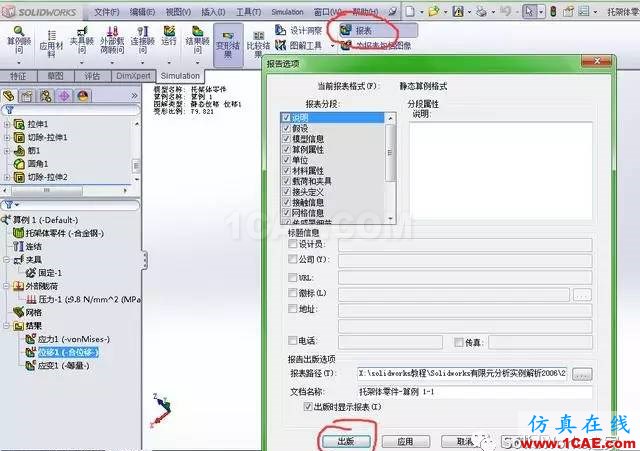The height and width of the screenshot is (451, 640).
Task: Click the Rebuild traffic light icon
Action: click(553, 11)
